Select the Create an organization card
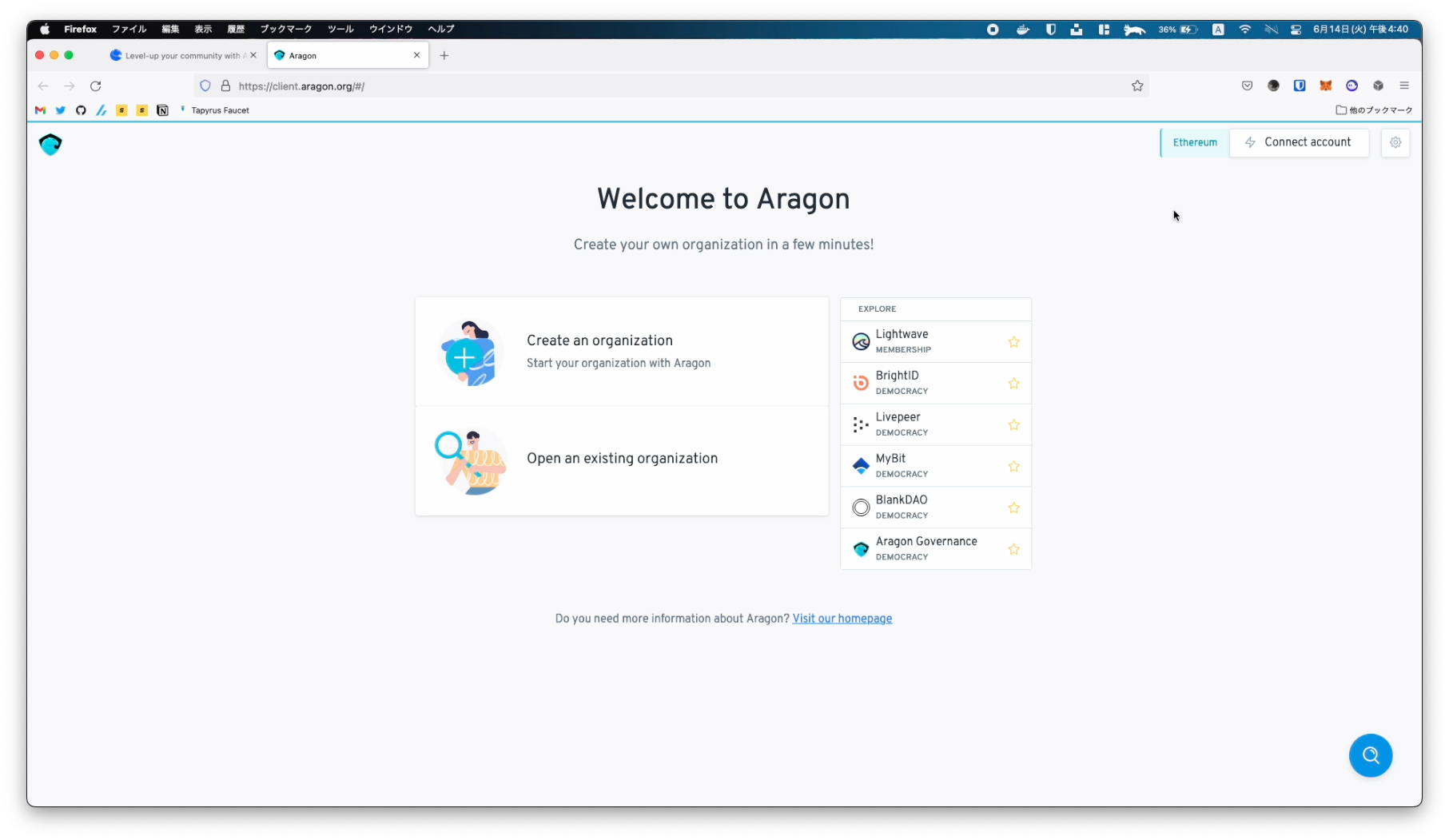Screen dimensions: 1449x840 point(622,352)
